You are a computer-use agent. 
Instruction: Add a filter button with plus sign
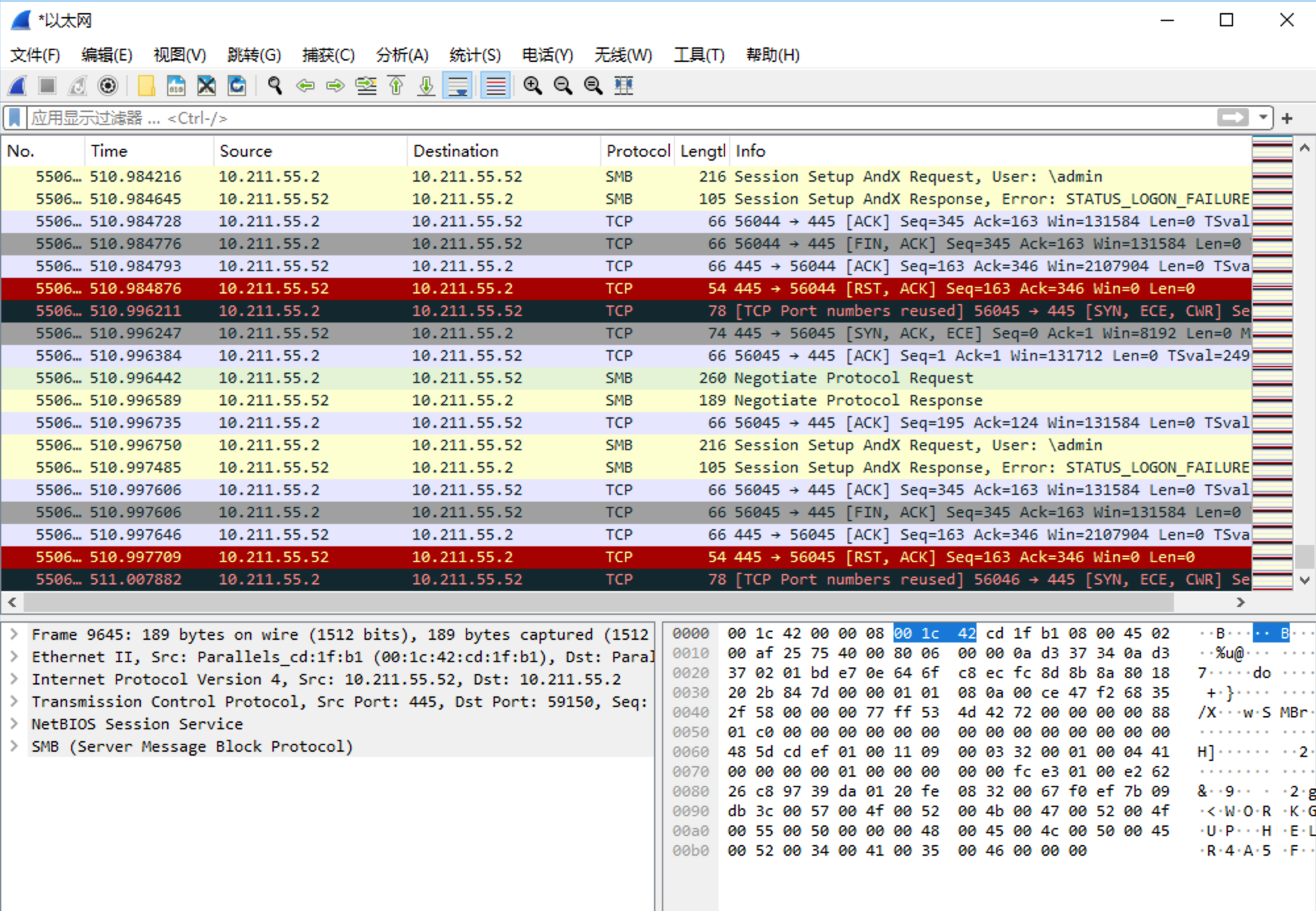point(1287,118)
